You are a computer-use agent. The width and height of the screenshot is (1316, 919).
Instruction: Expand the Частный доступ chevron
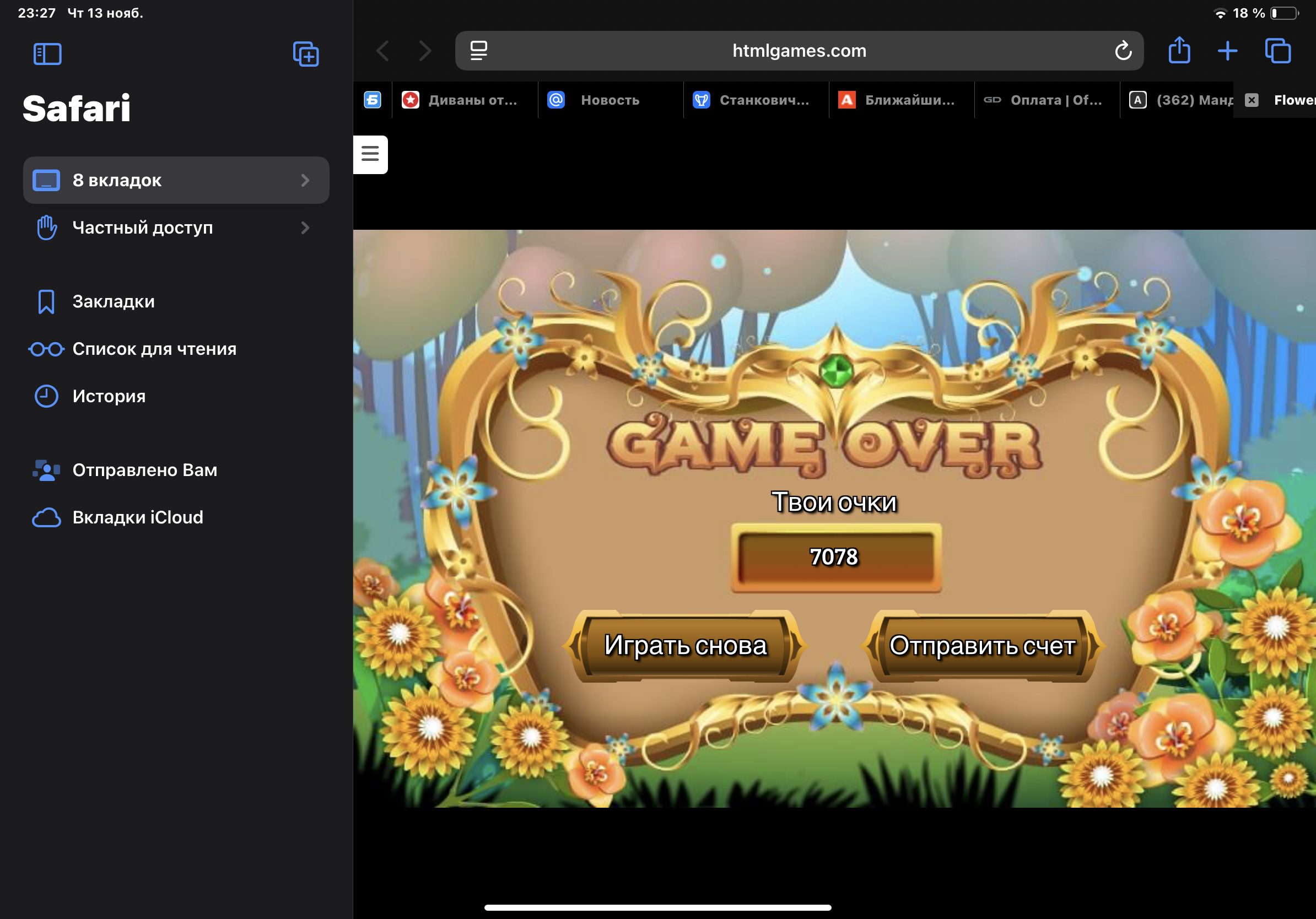point(305,228)
